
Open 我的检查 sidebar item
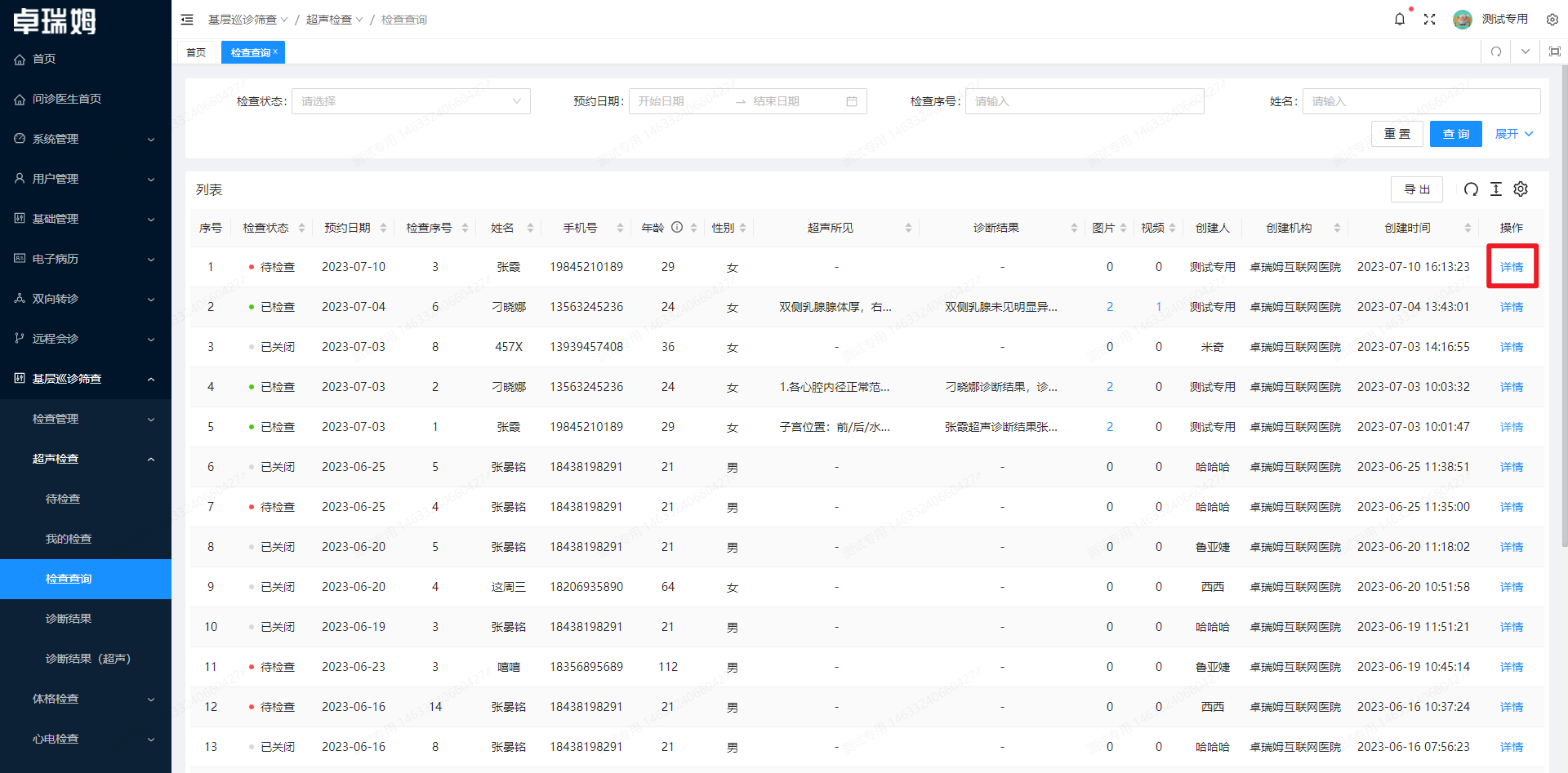click(x=86, y=539)
